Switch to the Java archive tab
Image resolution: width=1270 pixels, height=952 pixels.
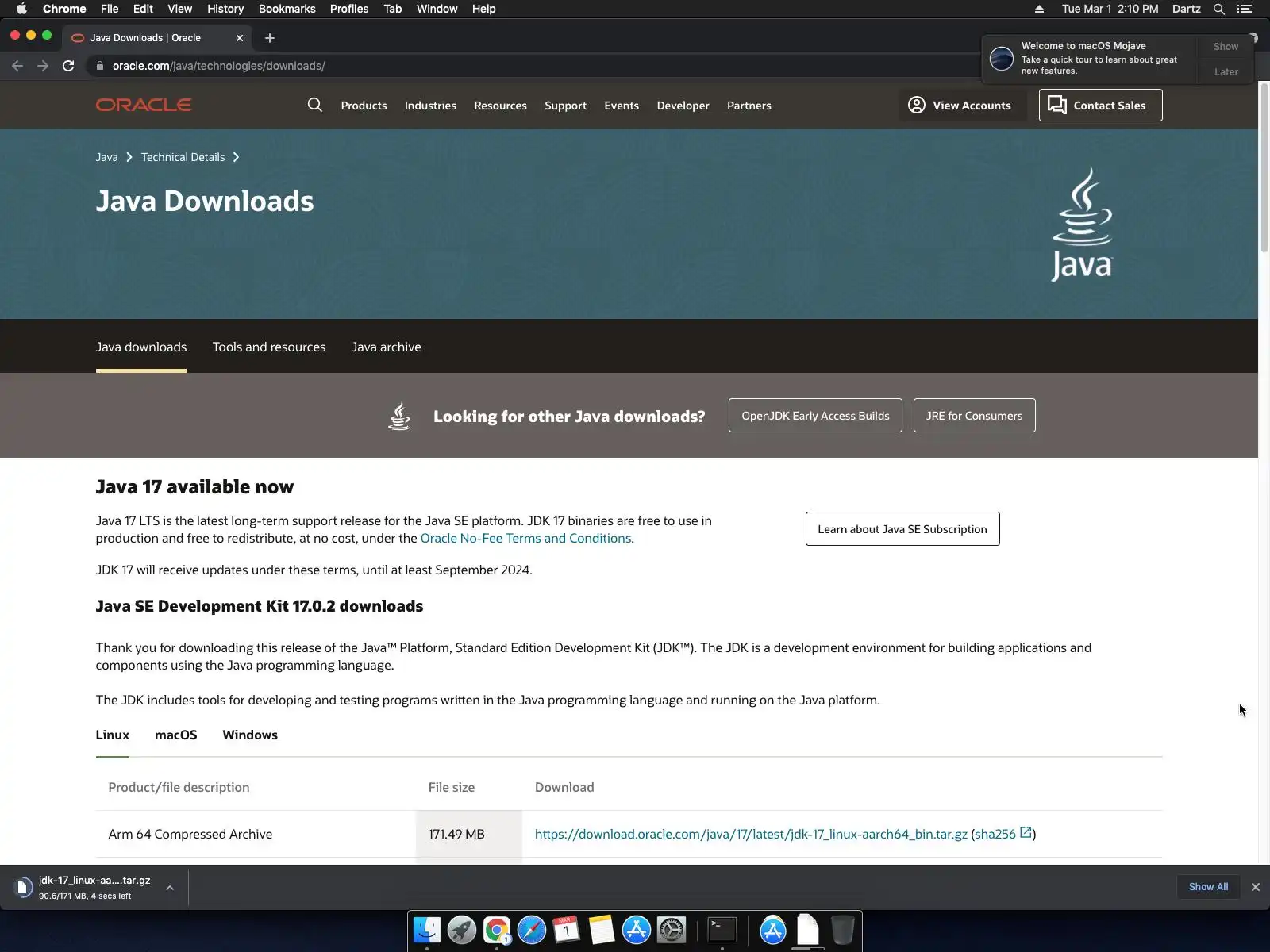[387, 347]
